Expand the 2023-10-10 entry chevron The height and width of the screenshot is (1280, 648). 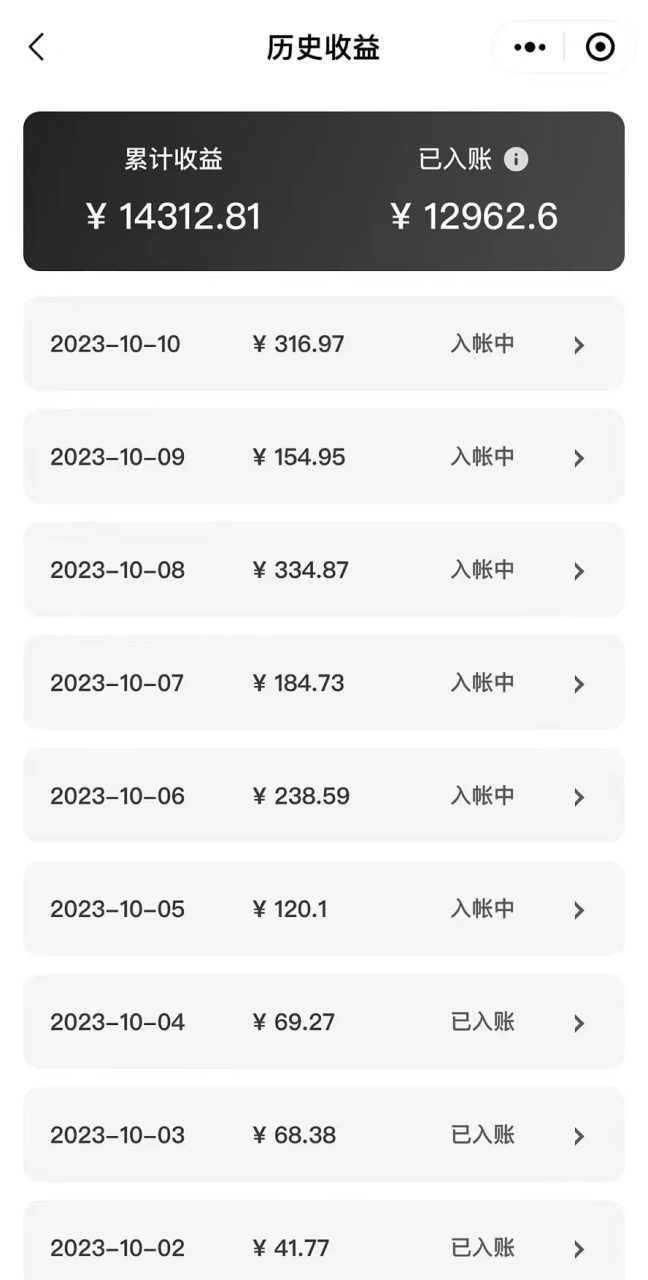[579, 345]
